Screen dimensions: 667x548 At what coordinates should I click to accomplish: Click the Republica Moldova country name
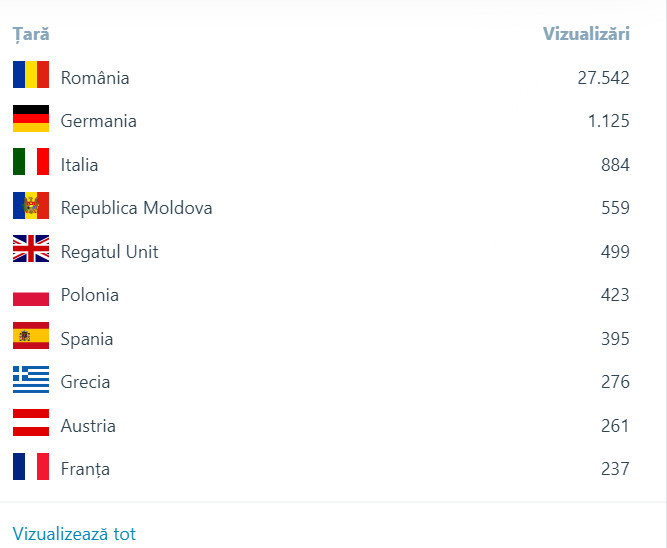136,208
